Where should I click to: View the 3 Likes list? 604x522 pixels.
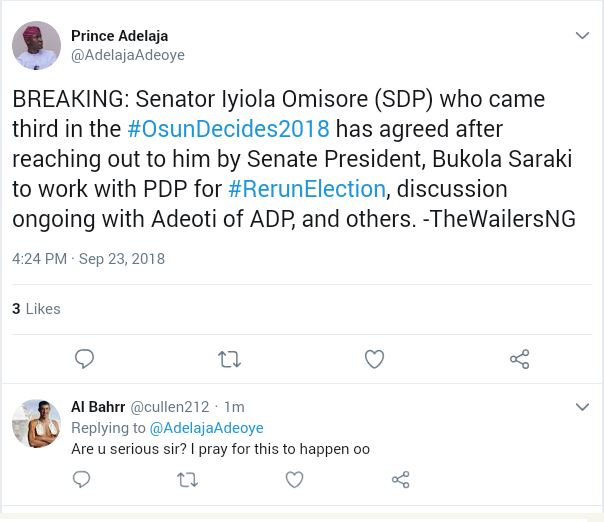(36, 309)
